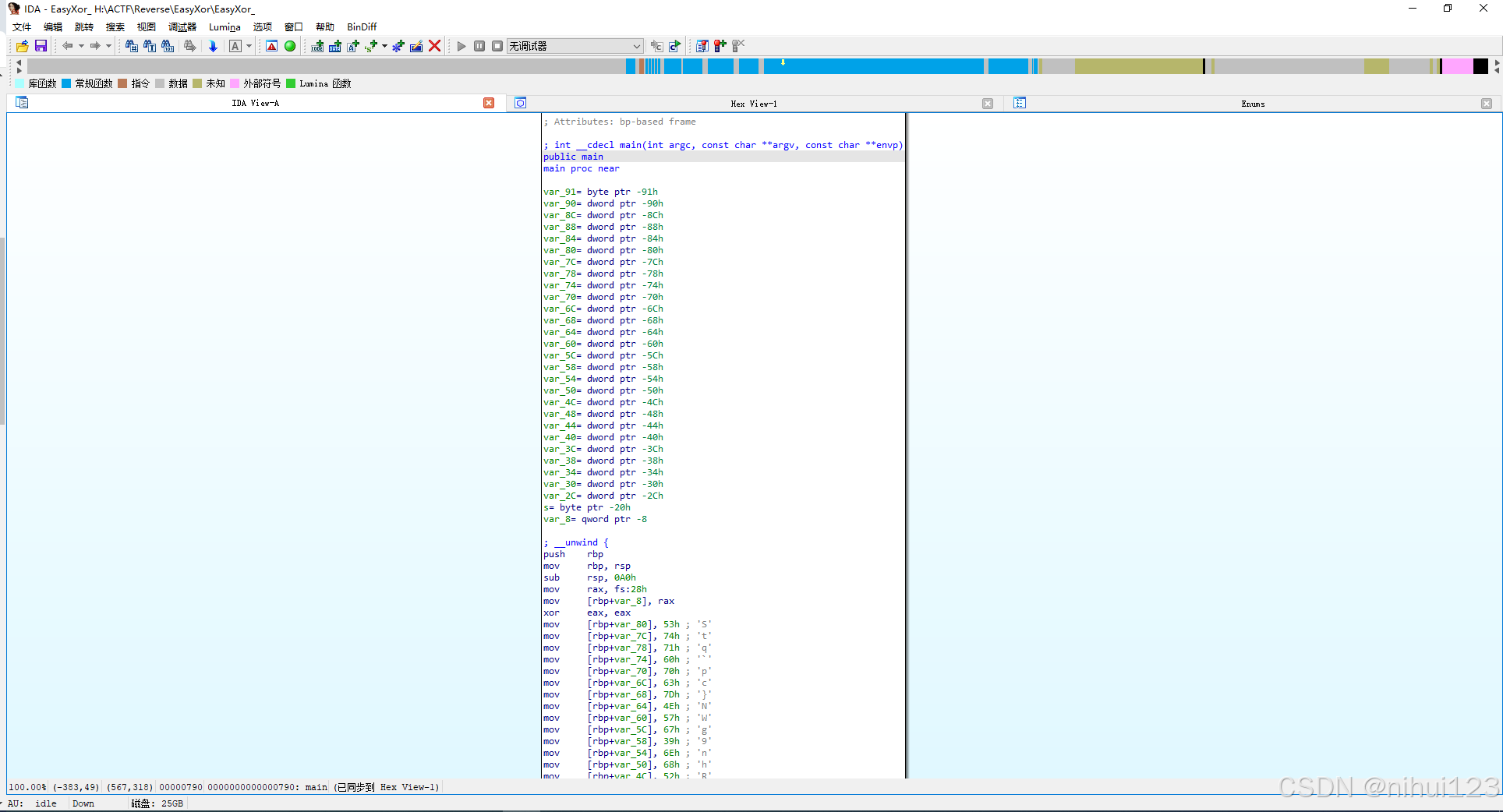Open the 视图 menu
The image size is (1503, 812).
pos(147,26)
